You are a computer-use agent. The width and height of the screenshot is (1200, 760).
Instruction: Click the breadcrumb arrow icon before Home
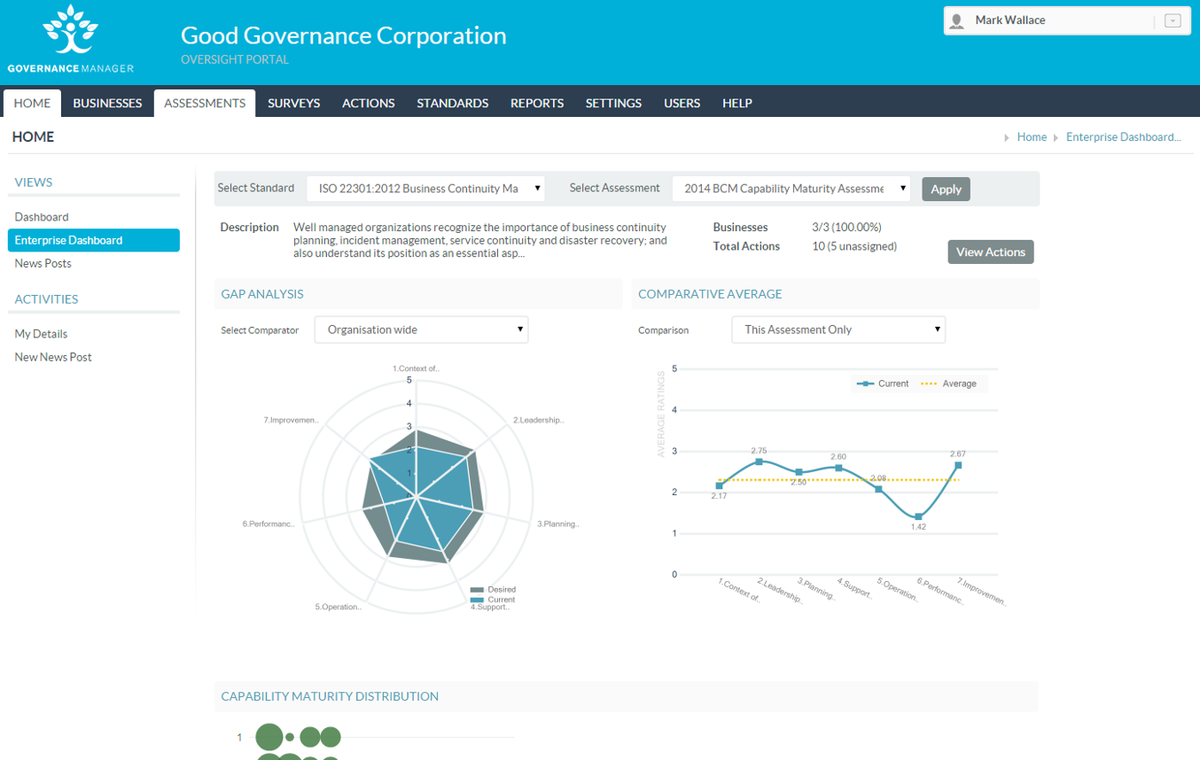[1006, 137]
